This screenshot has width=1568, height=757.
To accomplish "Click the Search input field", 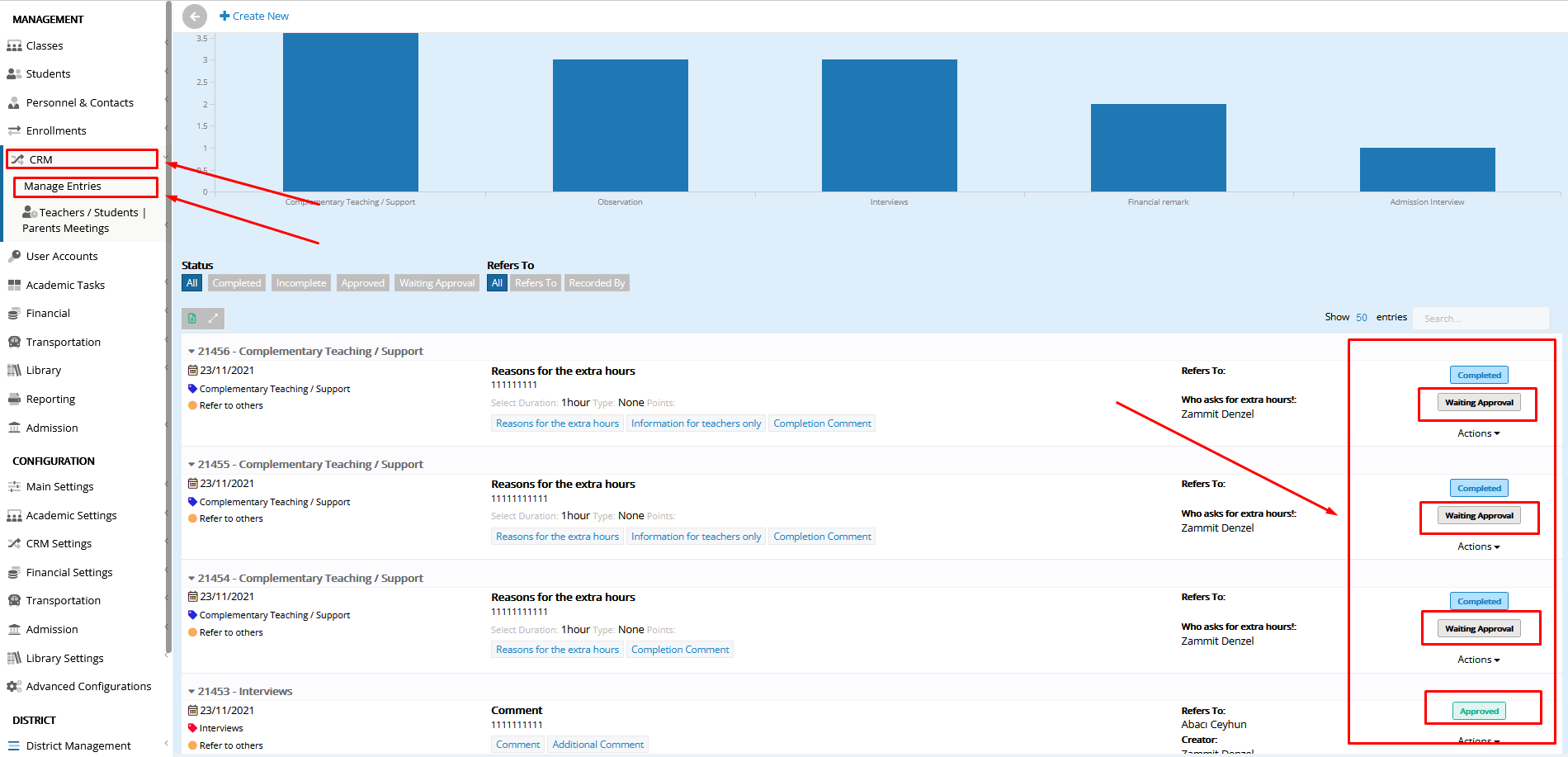I will pyautogui.click(x=1481, y=319).
